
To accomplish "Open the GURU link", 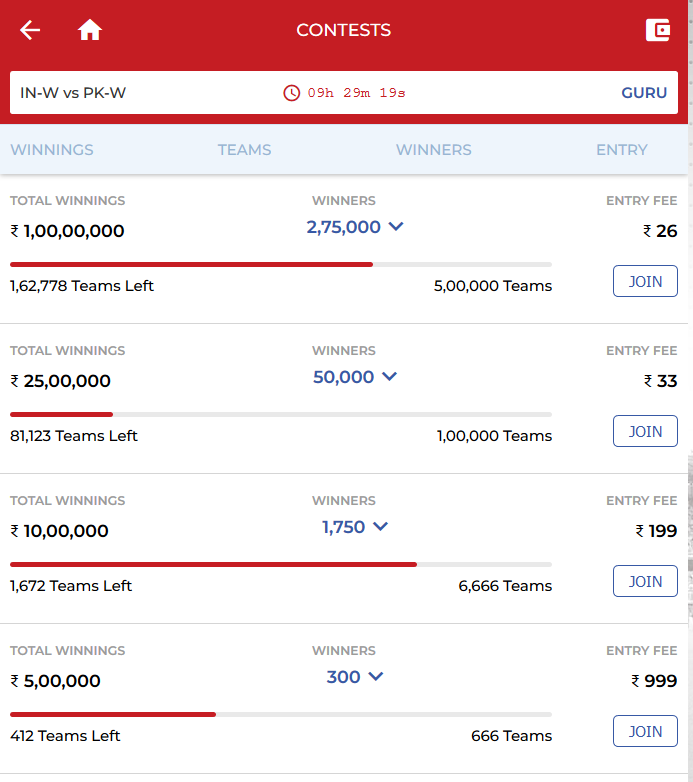I will coord(644,93).
